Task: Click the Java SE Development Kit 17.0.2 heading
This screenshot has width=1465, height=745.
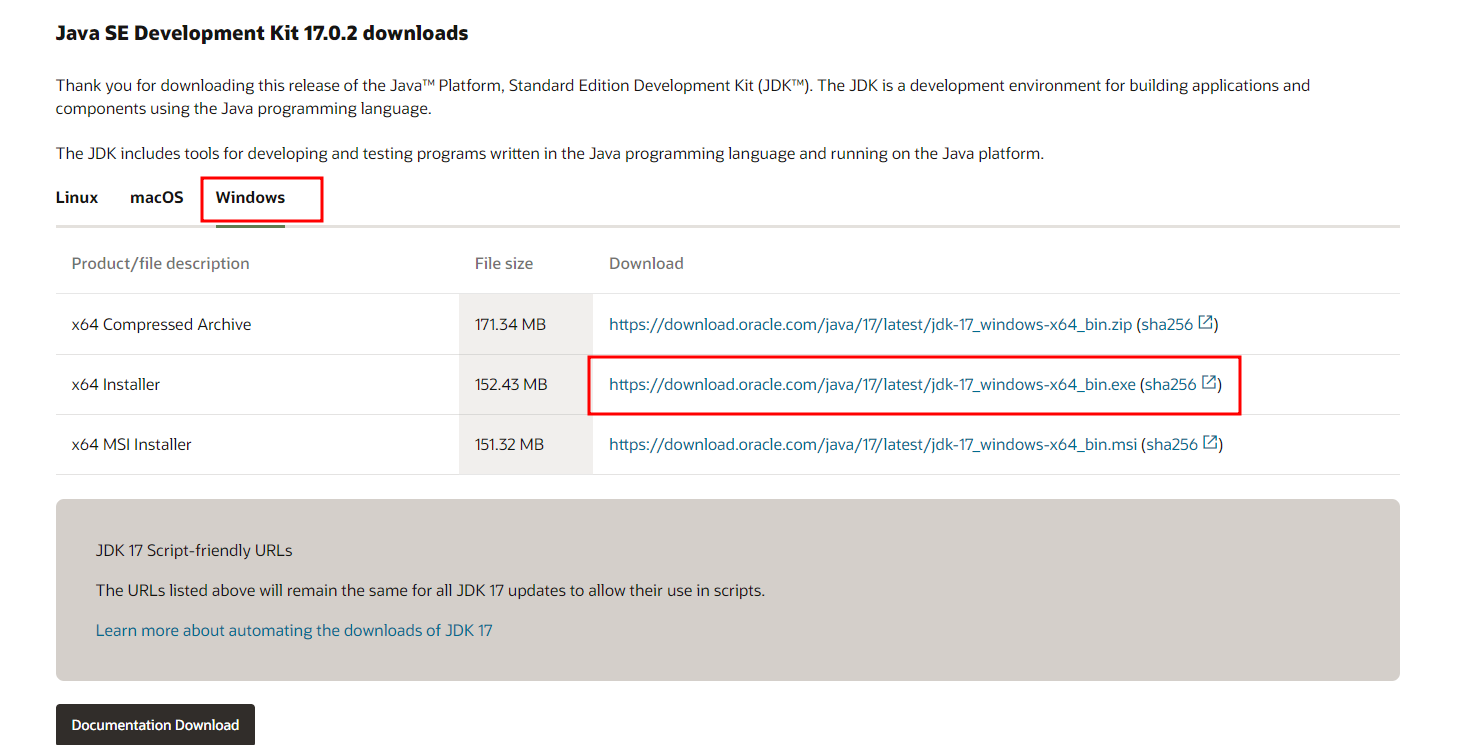Action: point(262,33)
